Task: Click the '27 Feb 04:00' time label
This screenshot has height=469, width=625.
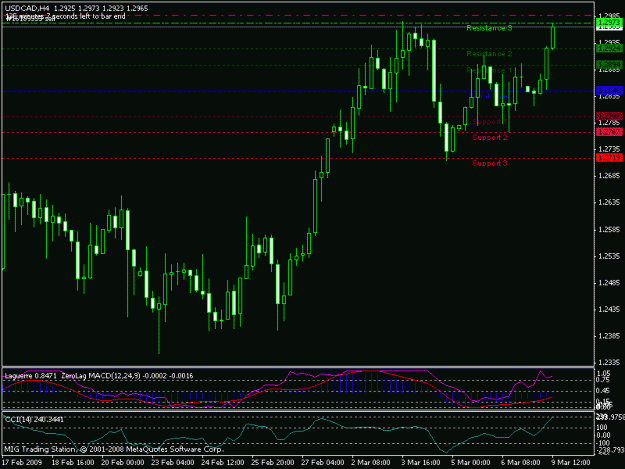Action: [x=322, y=463]
